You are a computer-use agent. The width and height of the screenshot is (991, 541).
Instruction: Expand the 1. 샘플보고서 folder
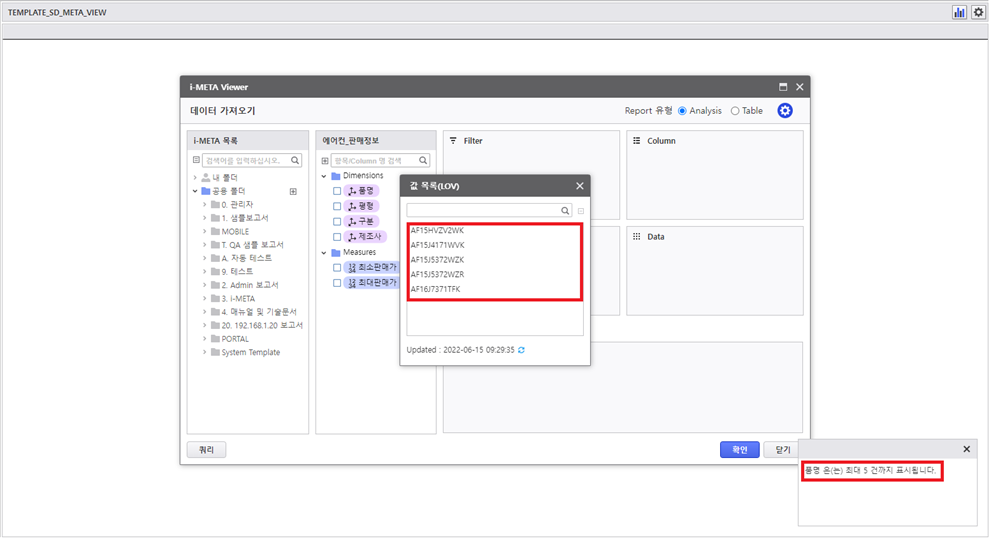click(205, 218)
